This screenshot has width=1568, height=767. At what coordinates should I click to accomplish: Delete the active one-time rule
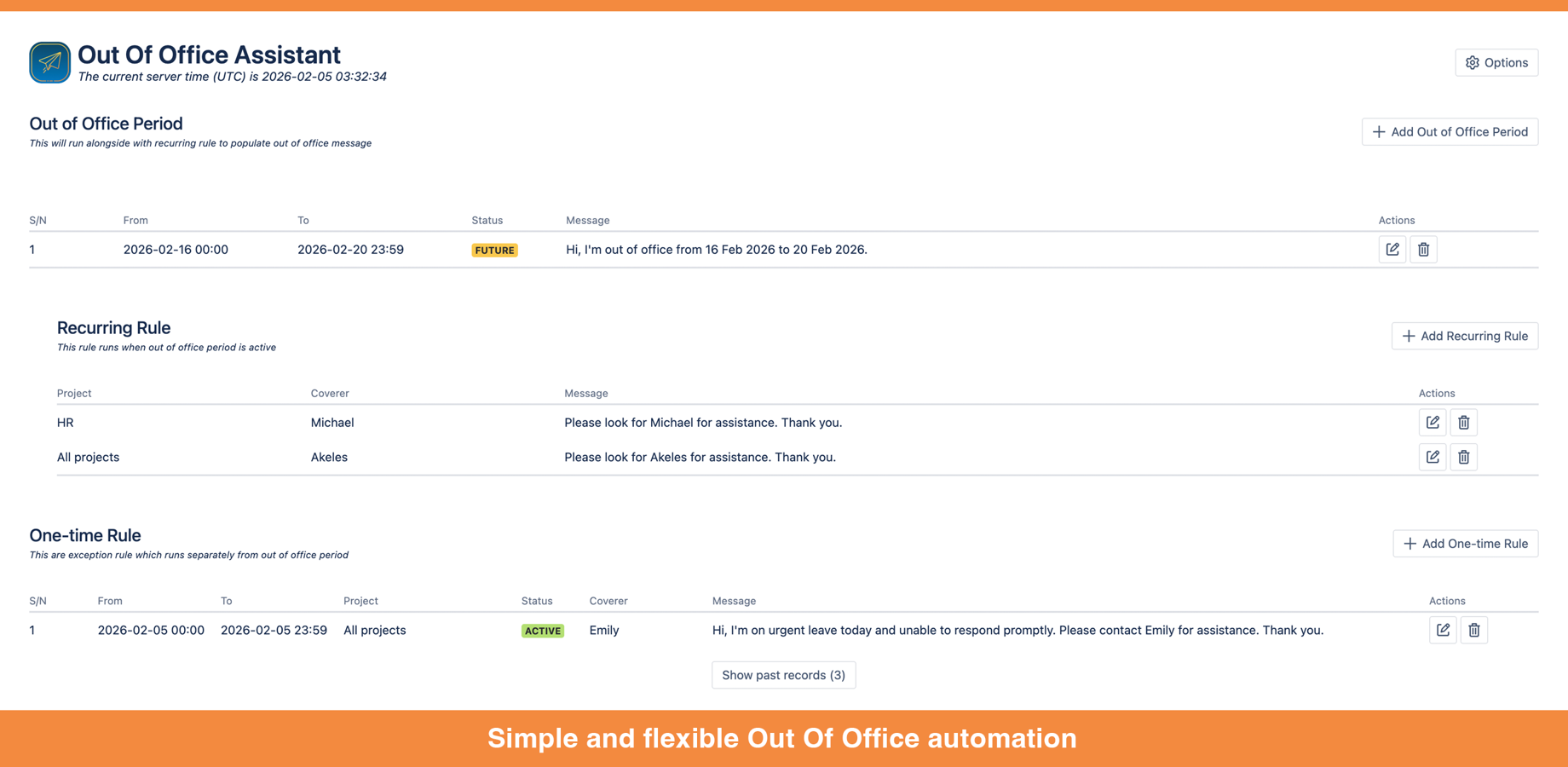[x=1474, y=630]
